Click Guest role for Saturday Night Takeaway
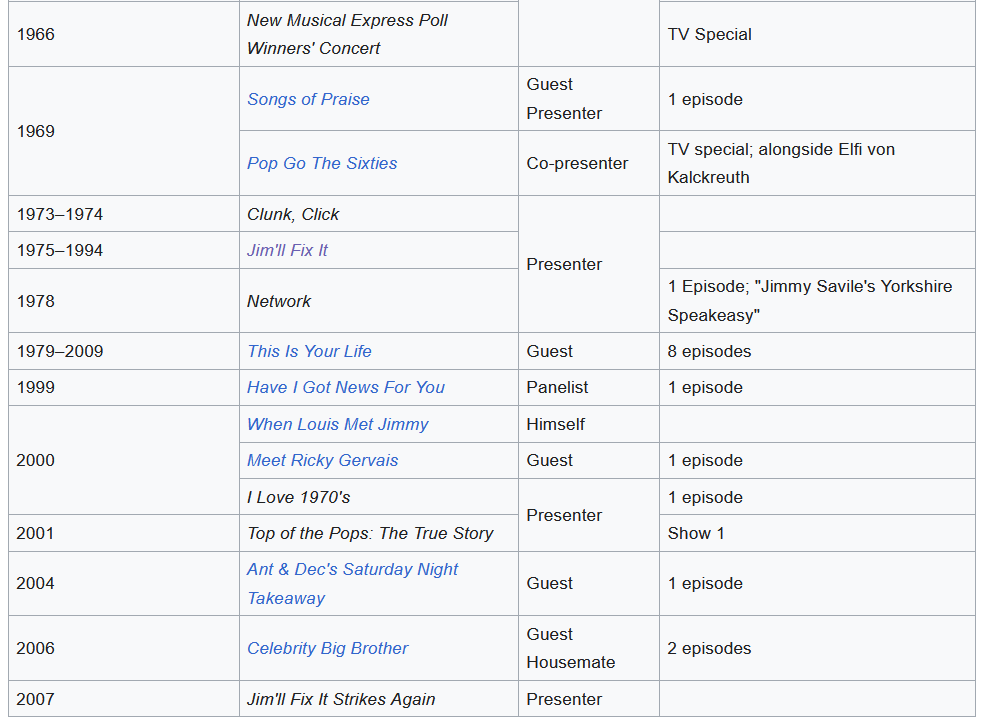The image size is (983, 717). (x=549, y=584)
